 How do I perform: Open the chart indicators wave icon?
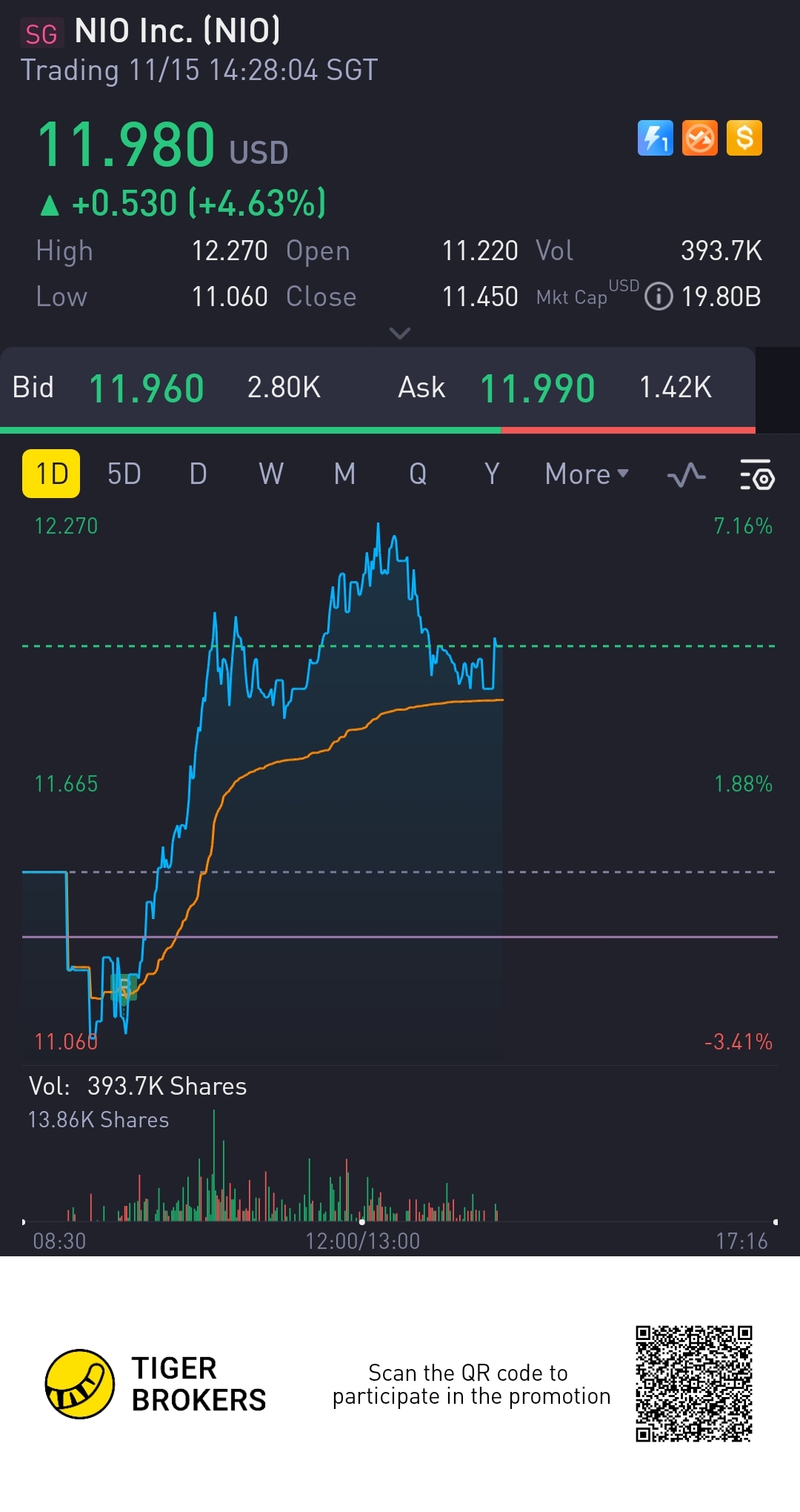[x=686, y=474]
